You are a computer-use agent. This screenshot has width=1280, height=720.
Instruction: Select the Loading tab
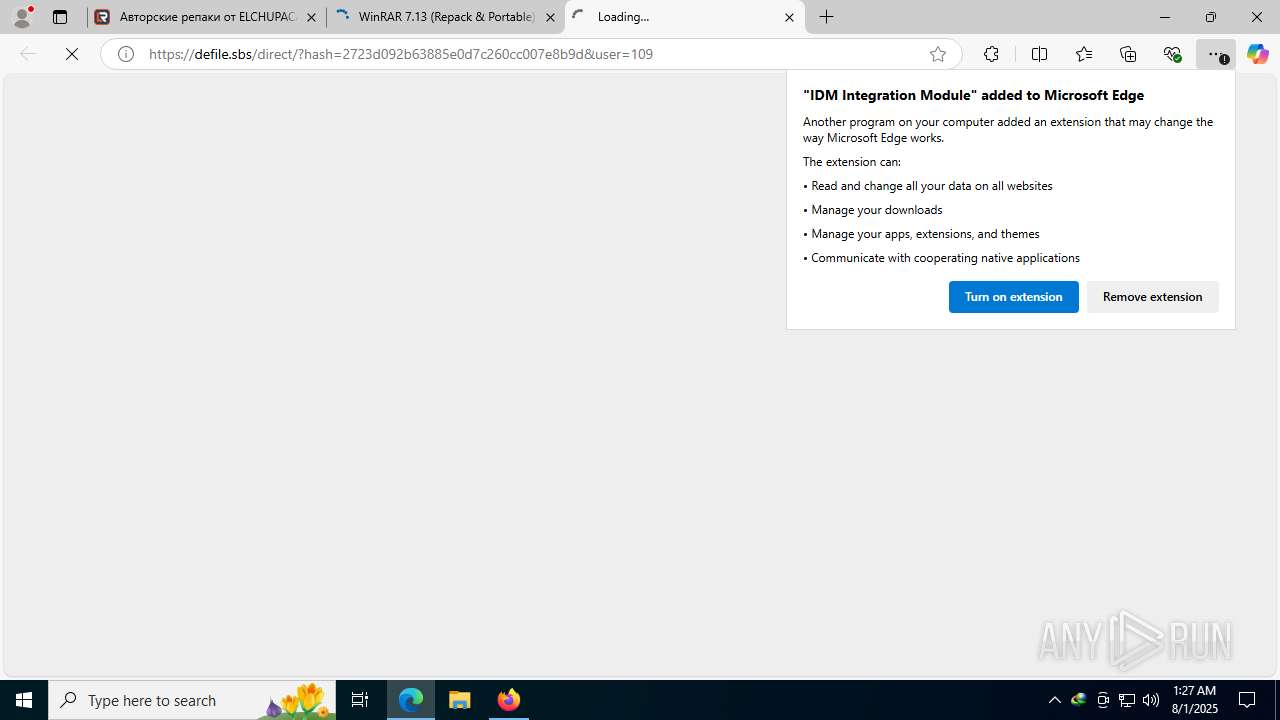pyautogui.click(x=684, y=17)
